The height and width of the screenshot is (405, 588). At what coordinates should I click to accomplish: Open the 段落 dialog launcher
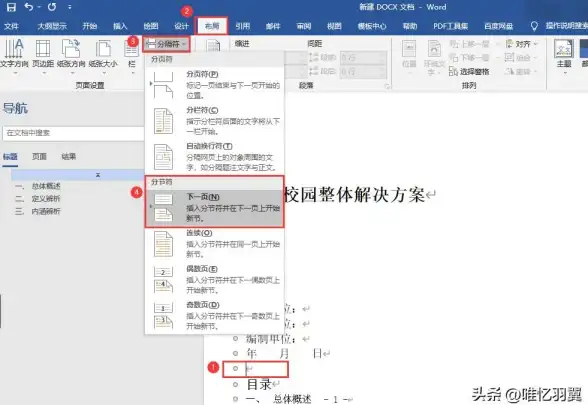click(x=387, y=87)
